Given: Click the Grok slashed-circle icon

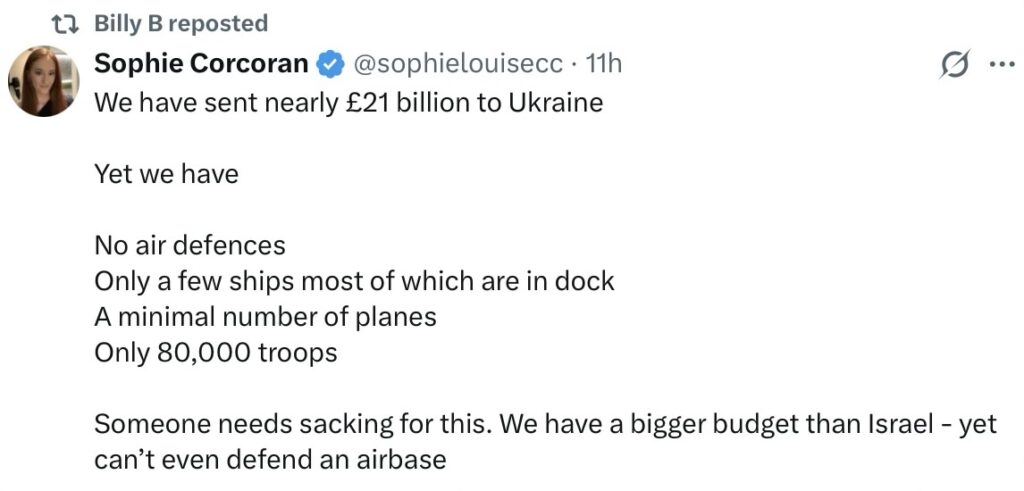Looking at the screenshot, I should [x=955, y=65].
